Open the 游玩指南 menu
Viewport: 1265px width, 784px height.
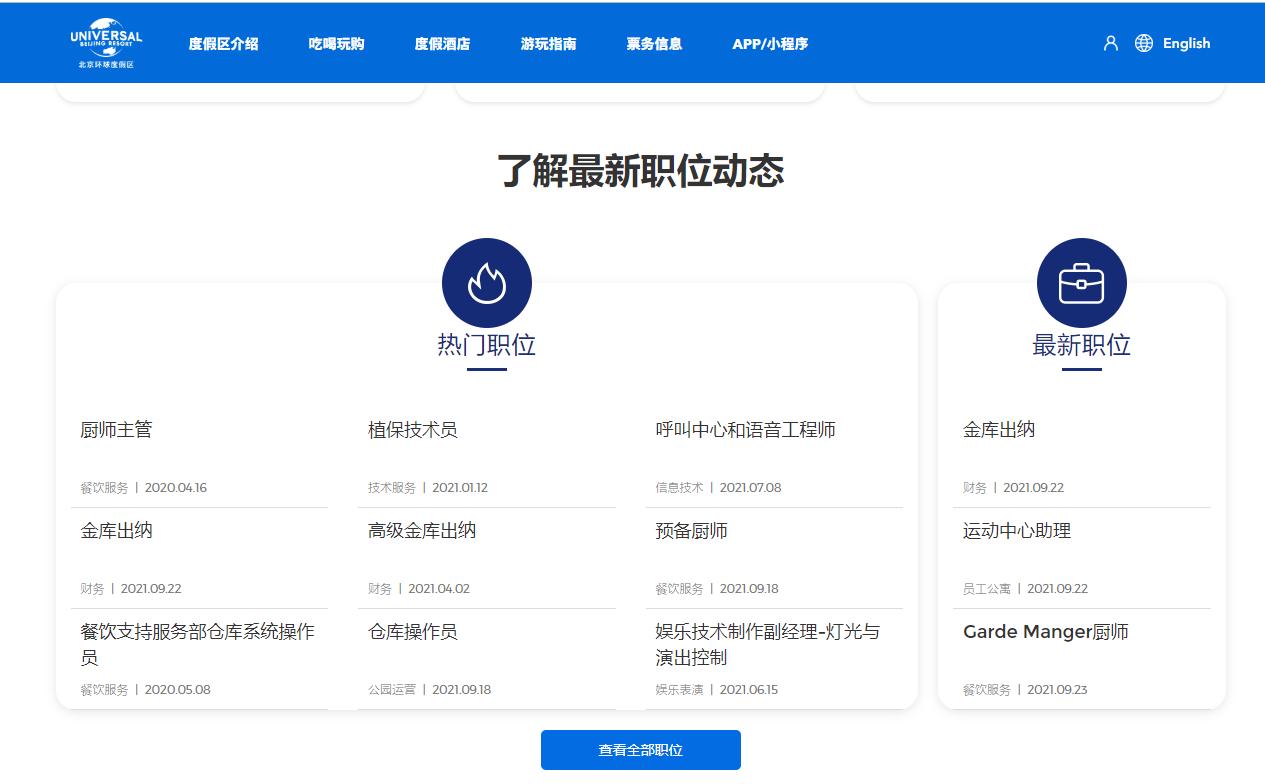click(x=547, y=43)
